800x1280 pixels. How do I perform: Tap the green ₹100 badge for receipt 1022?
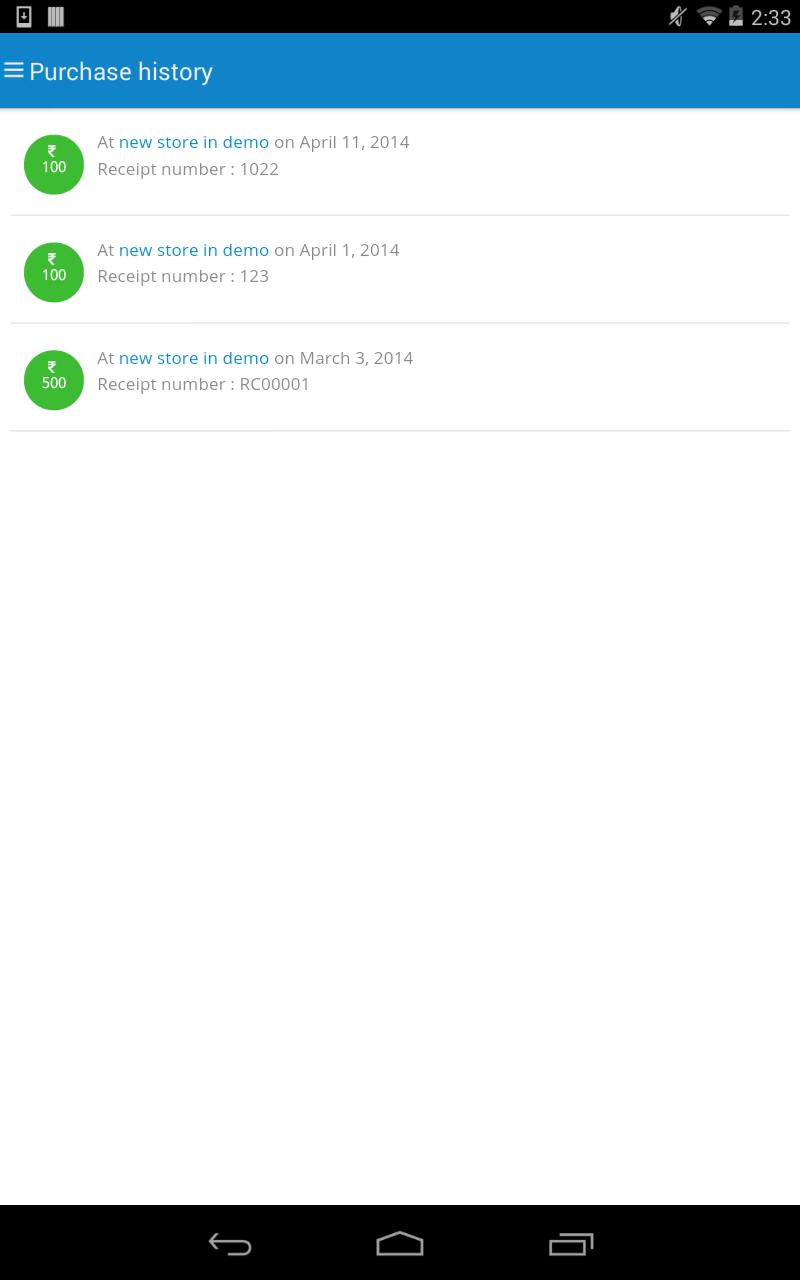(x=54, y=164)
